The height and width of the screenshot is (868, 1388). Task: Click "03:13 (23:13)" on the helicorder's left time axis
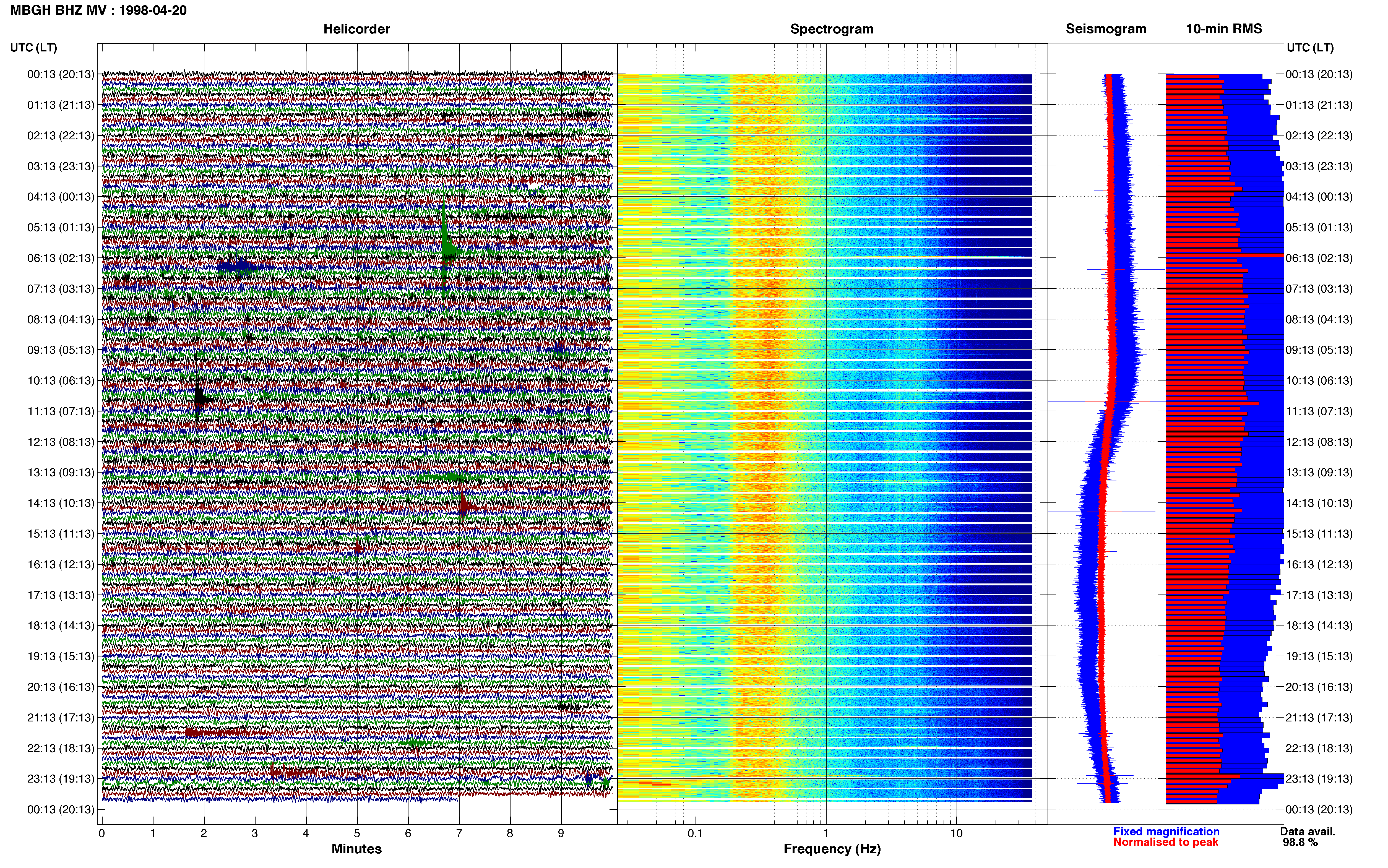(61, 166)
